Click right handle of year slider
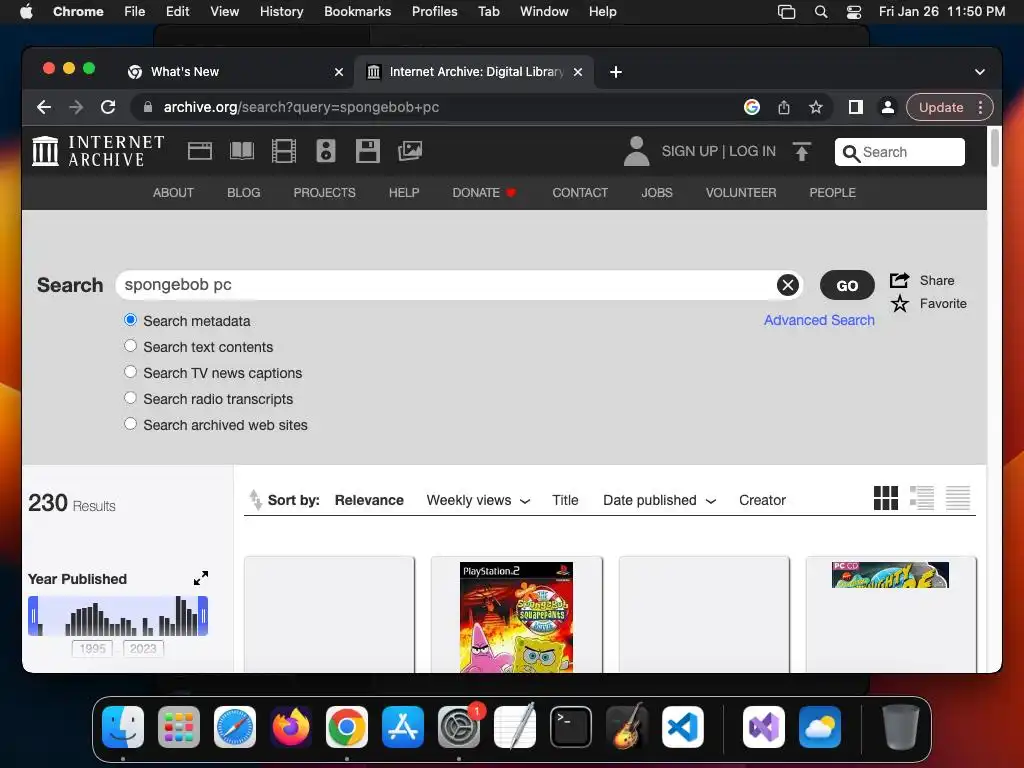The image size is (1024, 768). pyautogui.click(x=203, y=616)
